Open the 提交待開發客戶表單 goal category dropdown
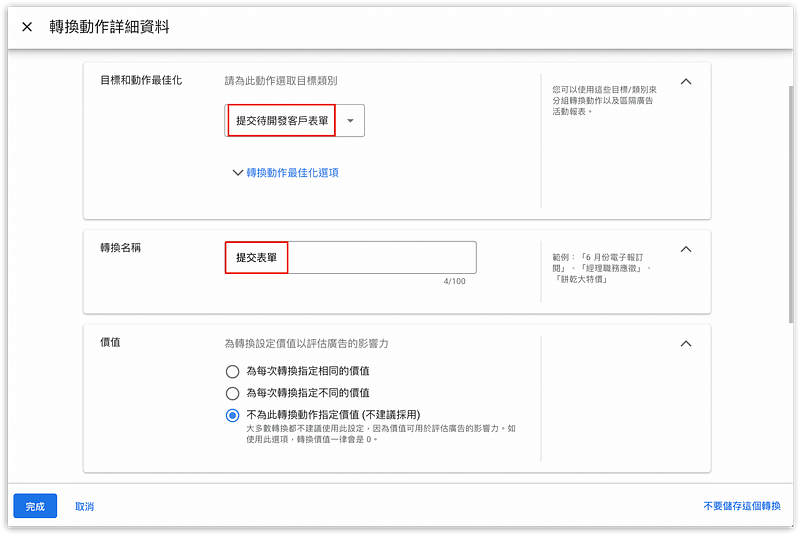This screenshot has width=800, height=535. [294, 120]
